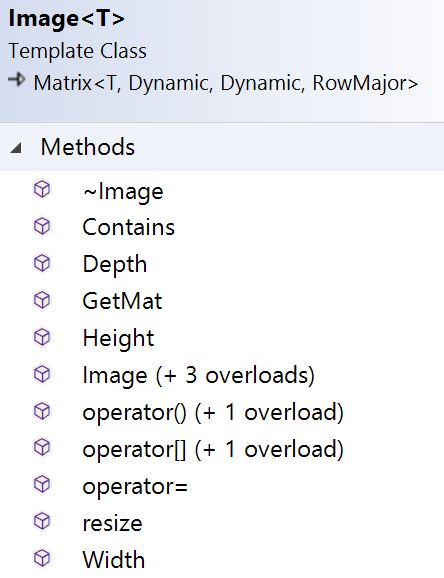The width and height of the screenshot is (444, 578).
Task: Select the icon beside operator=
Action: (42, 484)
